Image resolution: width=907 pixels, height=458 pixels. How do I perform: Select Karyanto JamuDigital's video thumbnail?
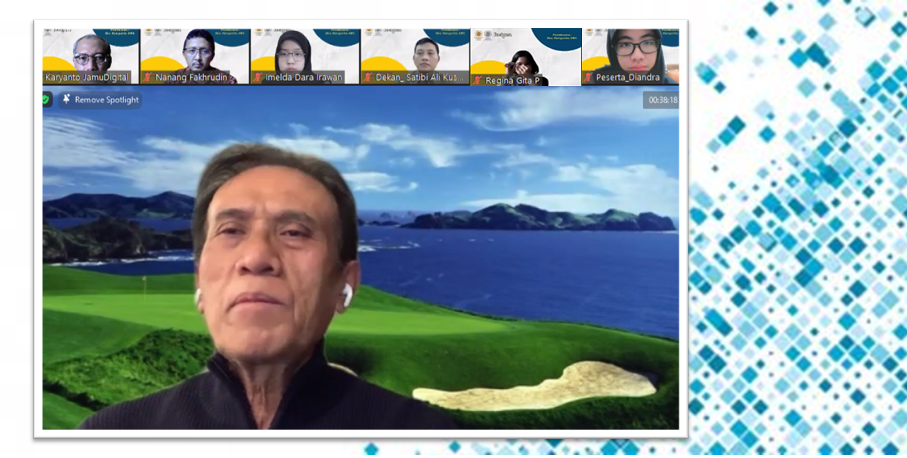click(91, 52)
